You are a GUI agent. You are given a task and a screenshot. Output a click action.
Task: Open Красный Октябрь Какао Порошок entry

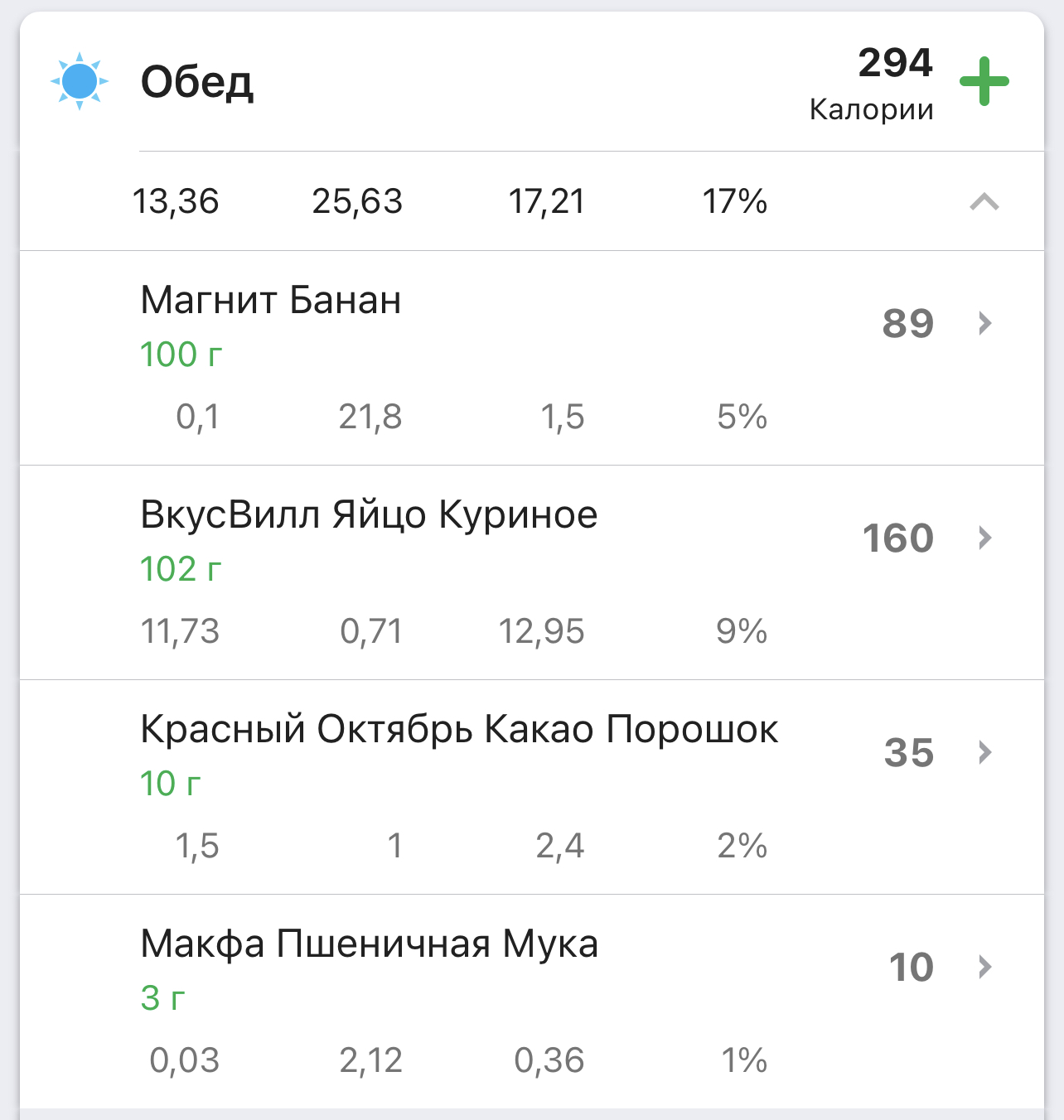pyautogui.click(x=459, y=729)
